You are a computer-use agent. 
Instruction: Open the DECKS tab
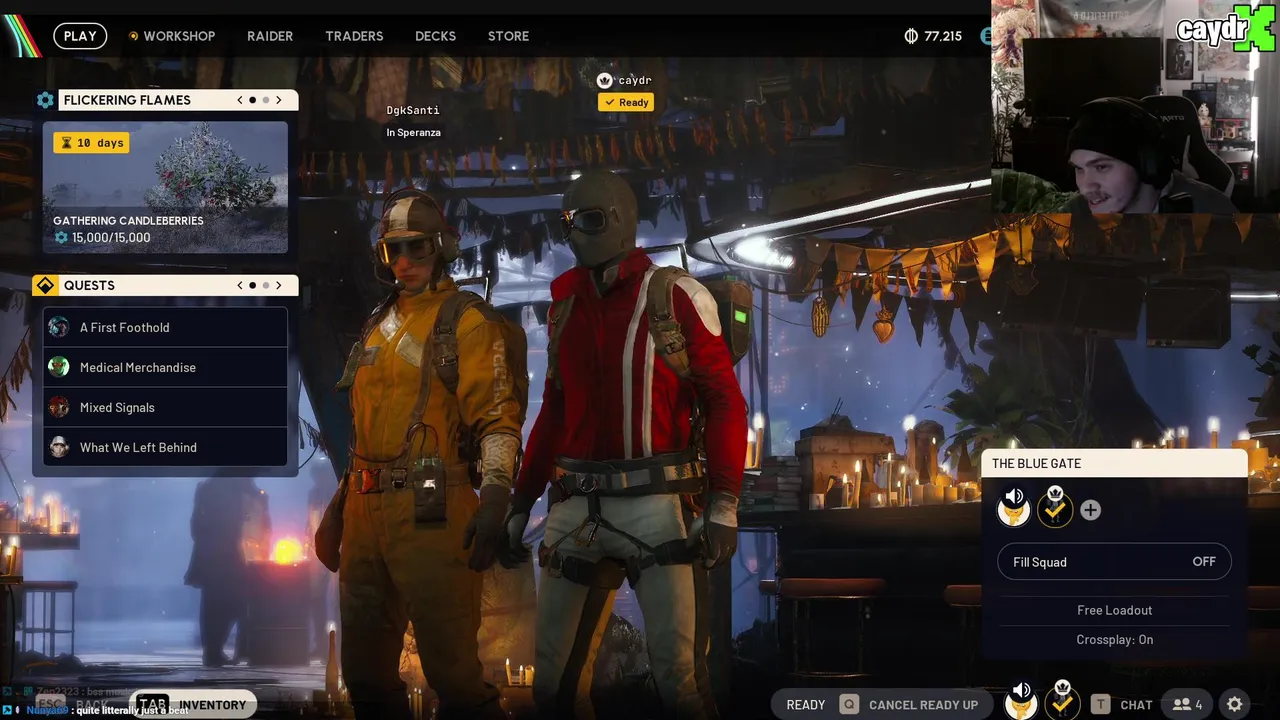click(435, 36)
